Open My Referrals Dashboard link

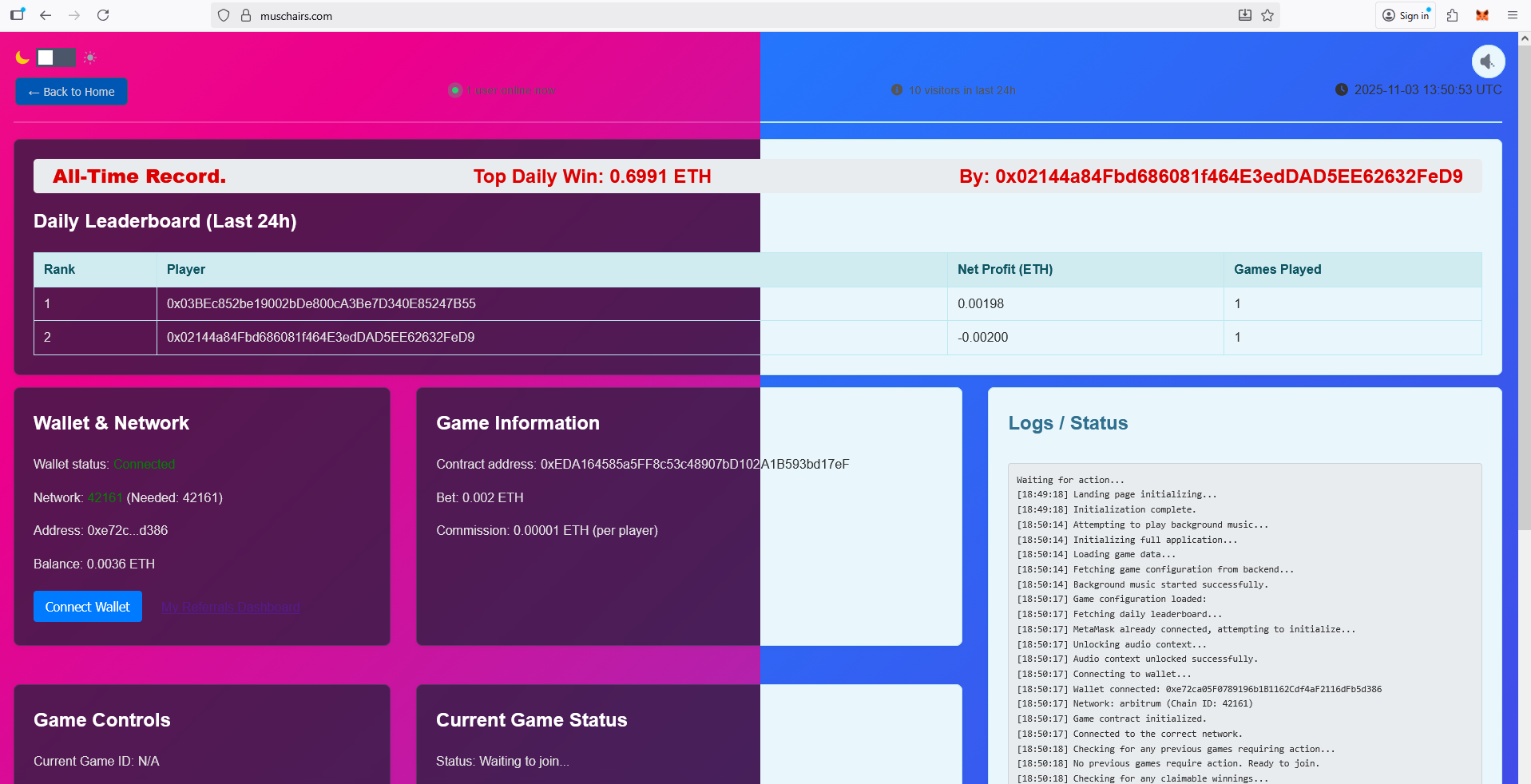coord(230,607)
